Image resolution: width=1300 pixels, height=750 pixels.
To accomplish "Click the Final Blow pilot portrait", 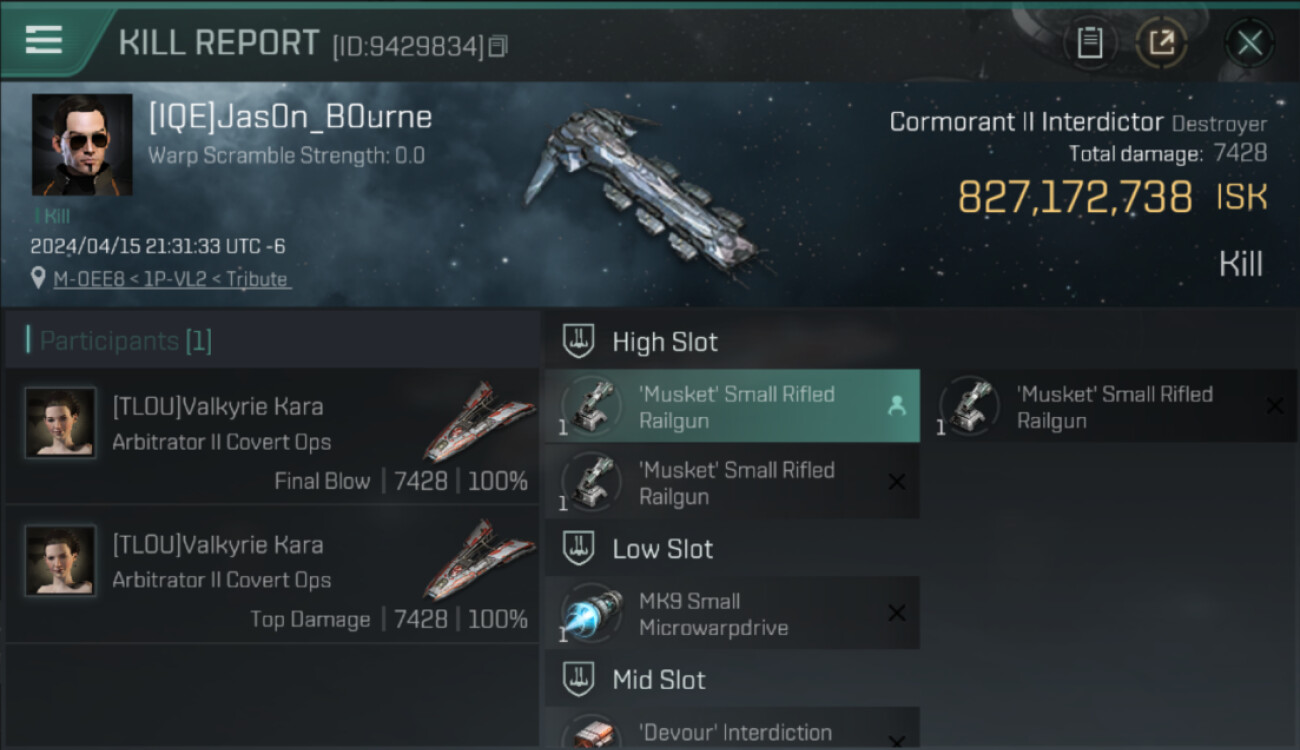I will pyautogui.click(x=60, y=423).
